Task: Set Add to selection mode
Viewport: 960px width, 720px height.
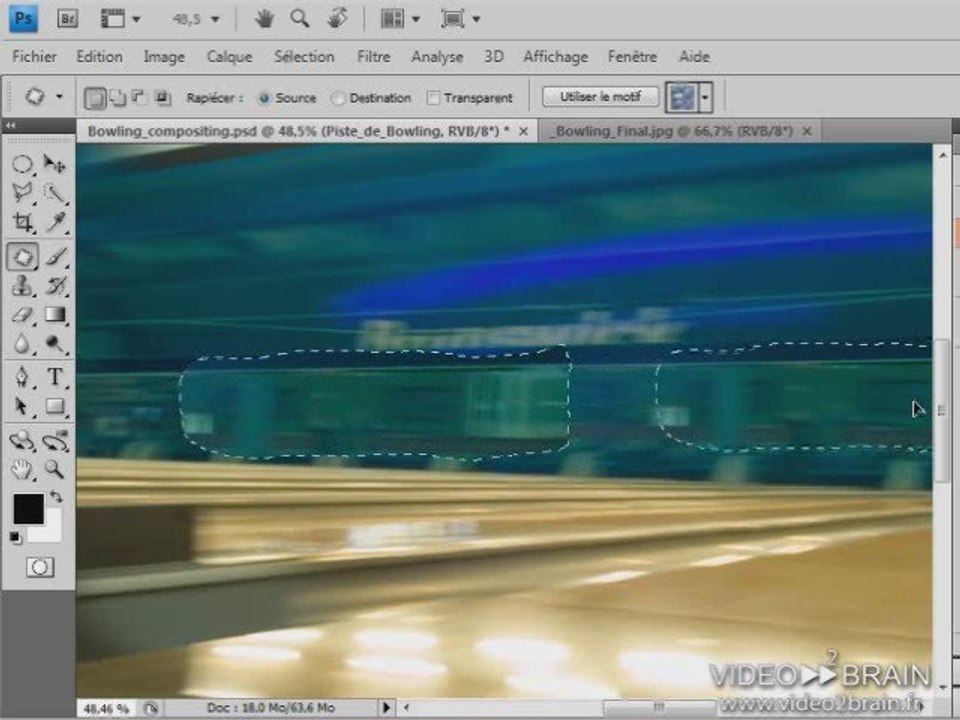Action: click(x=118, y=98)
